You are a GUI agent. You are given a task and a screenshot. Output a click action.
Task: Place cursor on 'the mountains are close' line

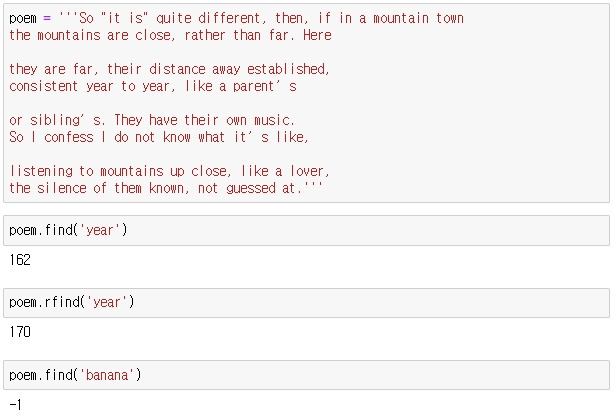(x=170, y=35)
